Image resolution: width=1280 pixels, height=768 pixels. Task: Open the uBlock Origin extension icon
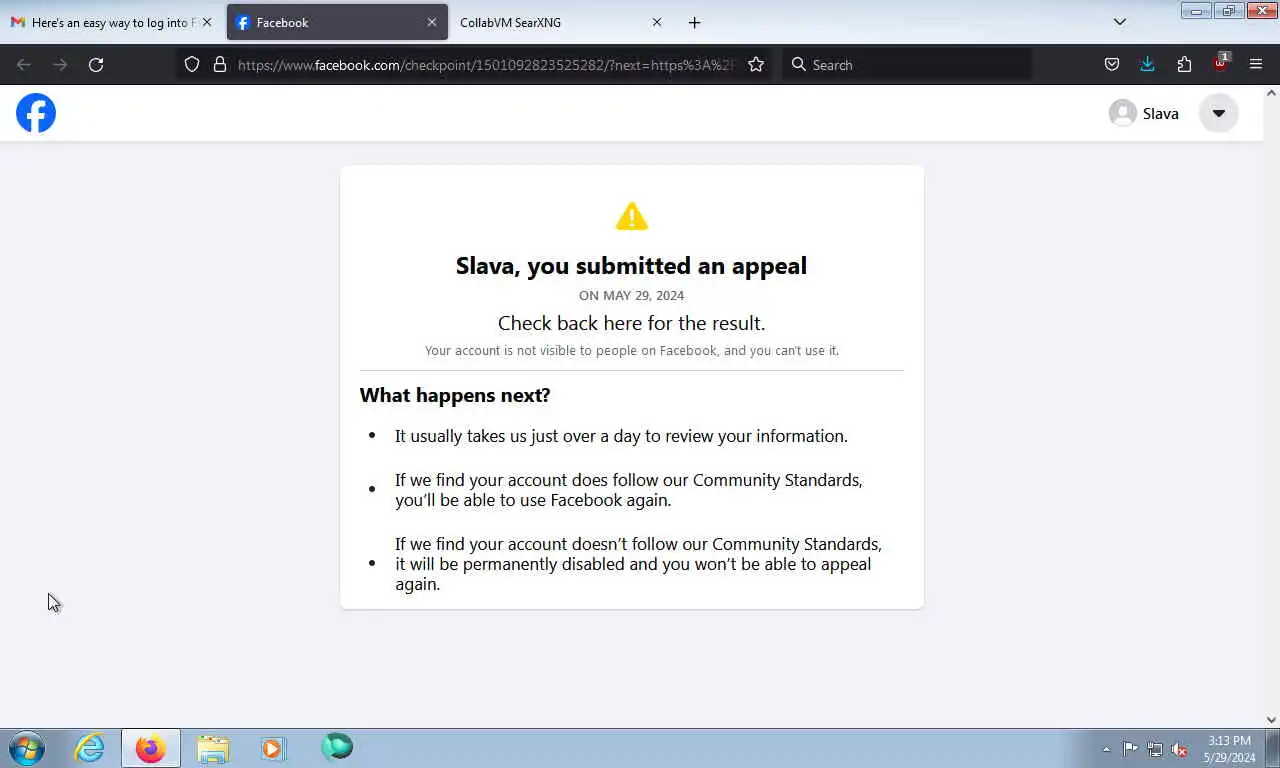point(1220,63)
